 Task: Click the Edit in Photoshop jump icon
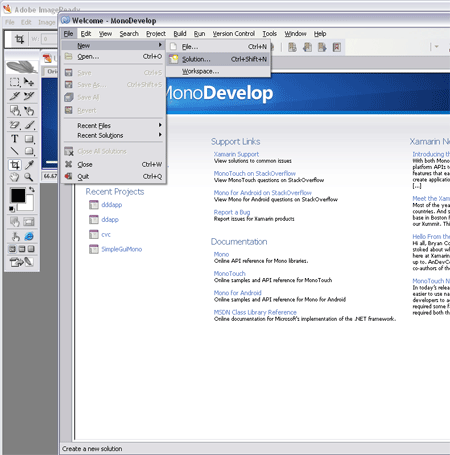[x=21, y=262]
